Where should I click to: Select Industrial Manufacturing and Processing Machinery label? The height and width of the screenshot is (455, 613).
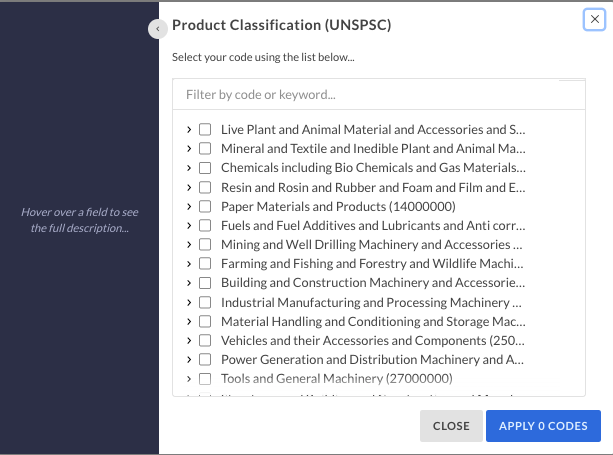pos(371,302)
